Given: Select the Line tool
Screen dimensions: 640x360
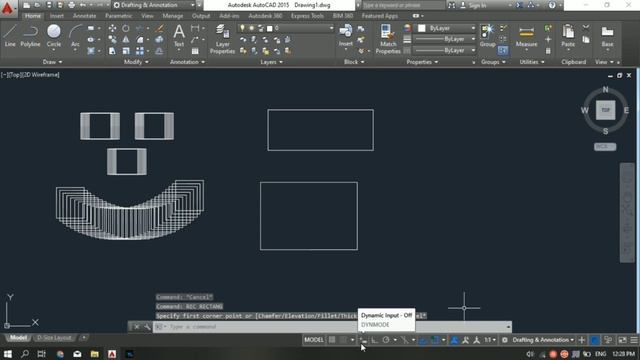Looking at the screenshot, I should click(10, 36).
